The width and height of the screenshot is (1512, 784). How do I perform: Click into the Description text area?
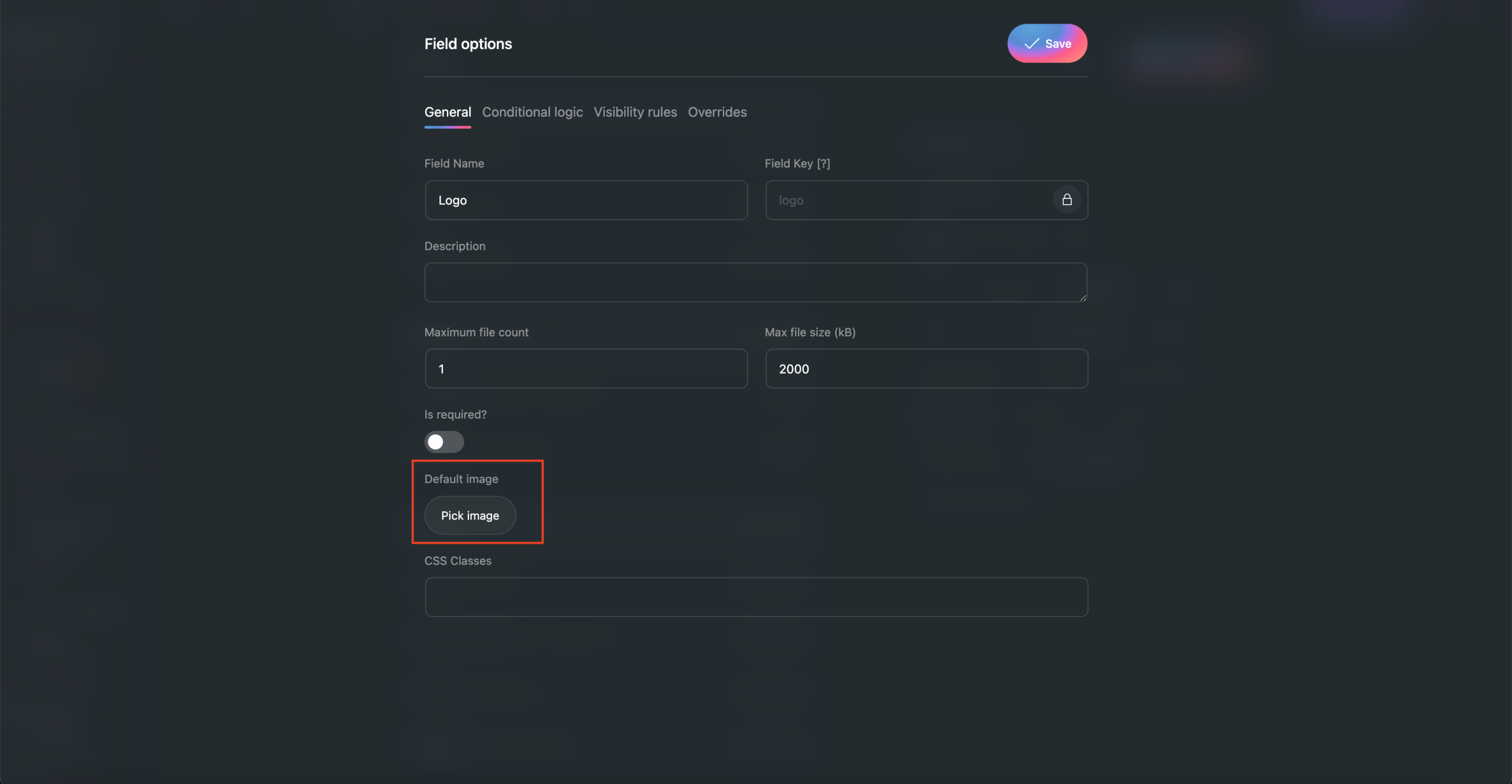click(755, 282)
